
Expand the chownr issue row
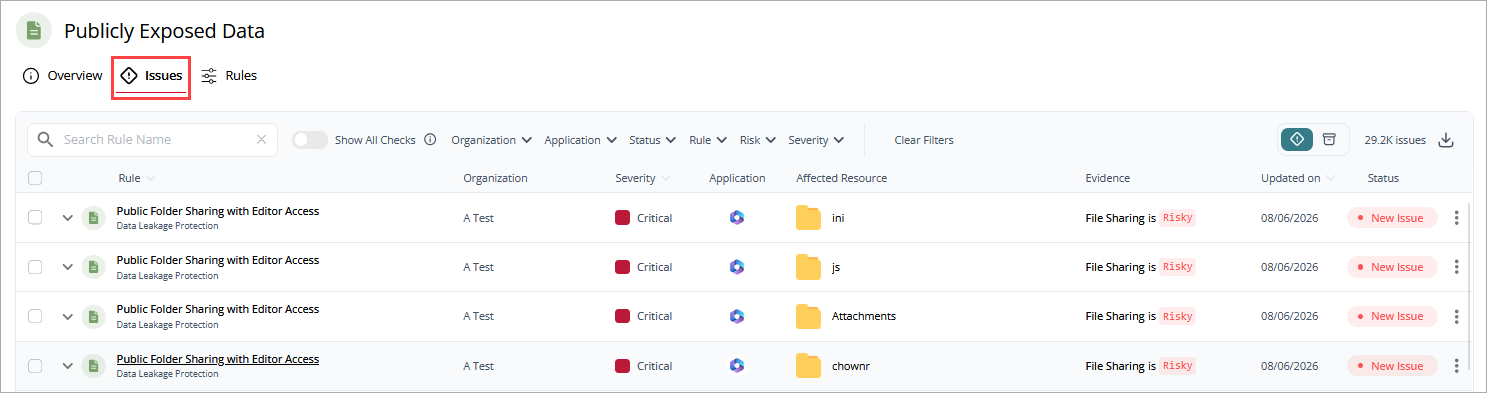(68, 366)
